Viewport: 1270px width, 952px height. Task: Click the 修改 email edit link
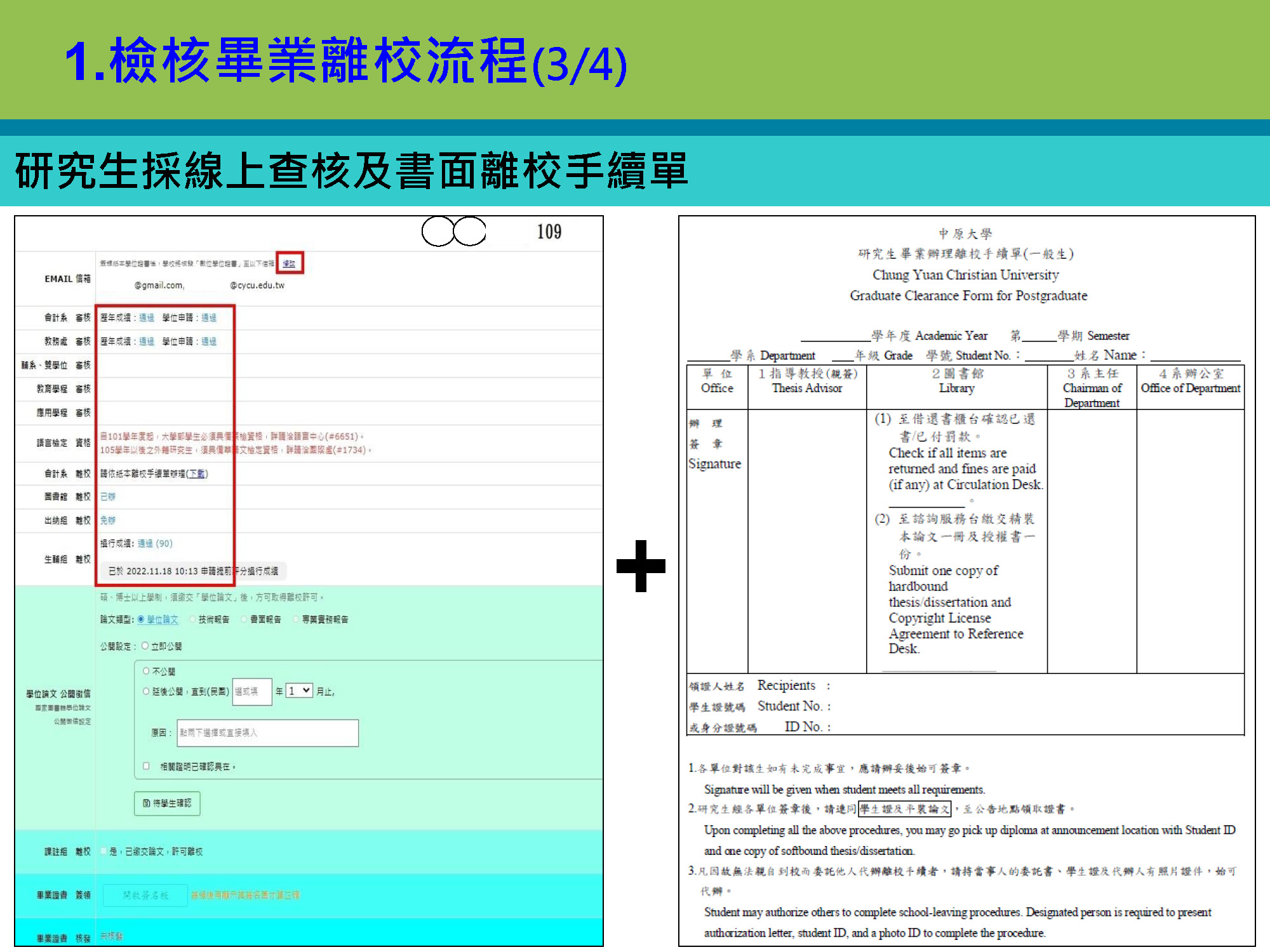click(289, 263)
